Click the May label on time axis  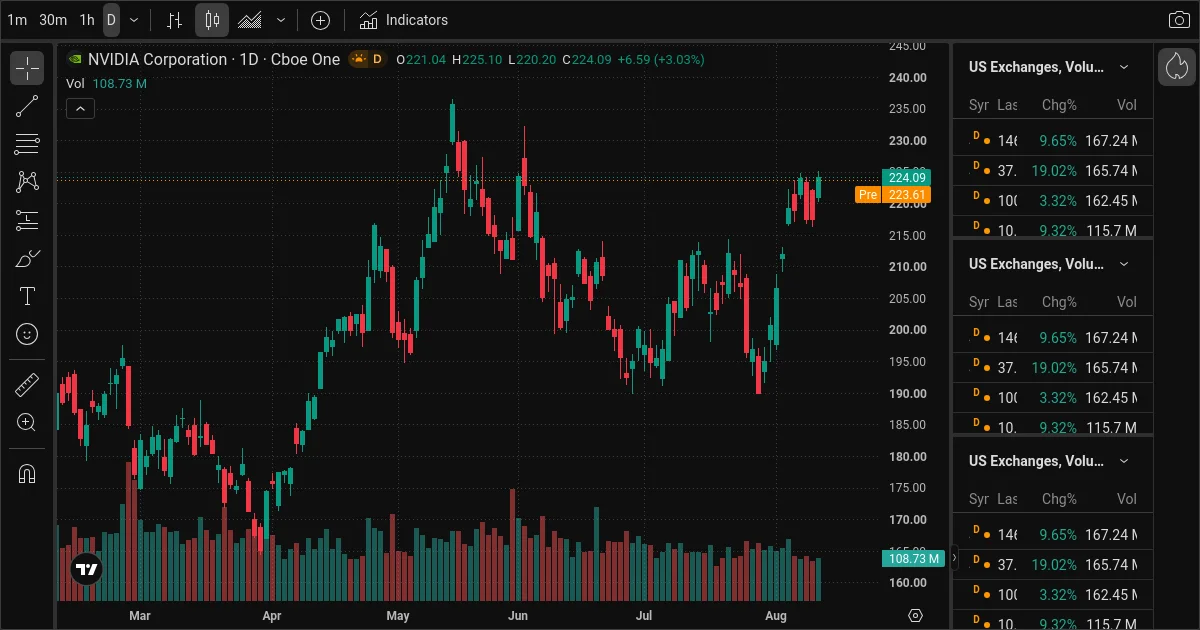point(398,616)
